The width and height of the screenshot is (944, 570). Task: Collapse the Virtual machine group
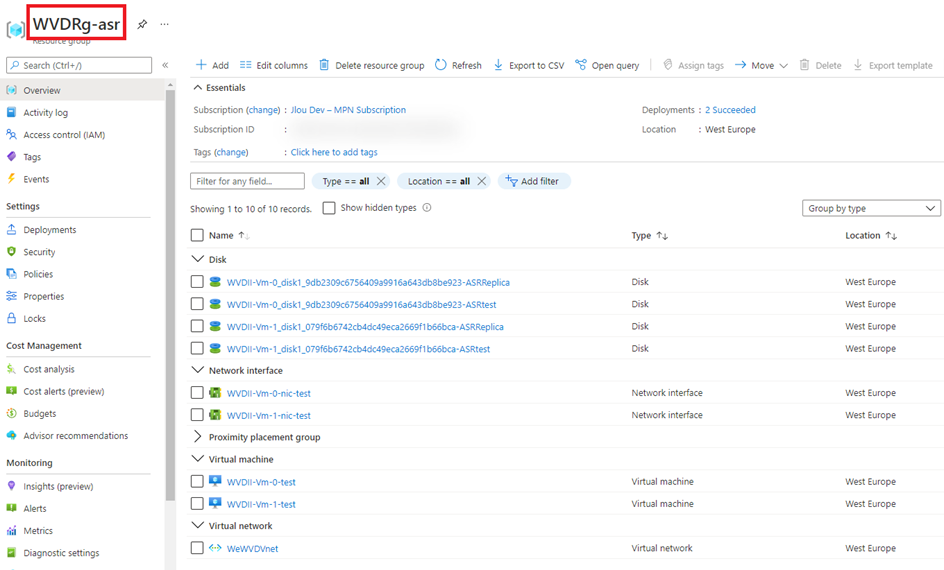point(197,459)
